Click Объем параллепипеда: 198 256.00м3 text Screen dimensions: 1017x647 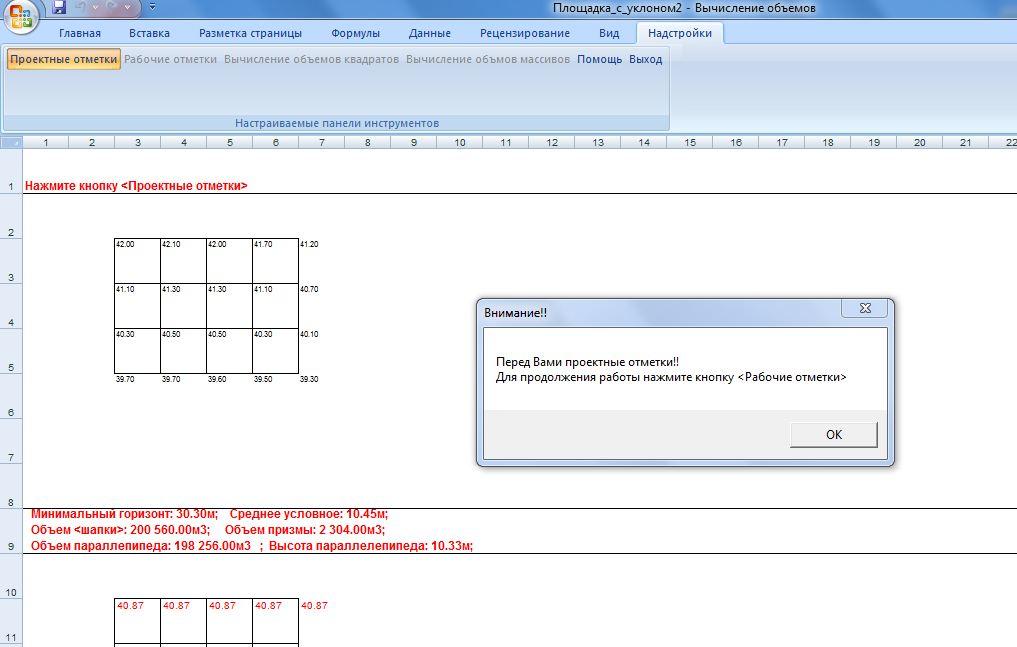tap(141, 546)
